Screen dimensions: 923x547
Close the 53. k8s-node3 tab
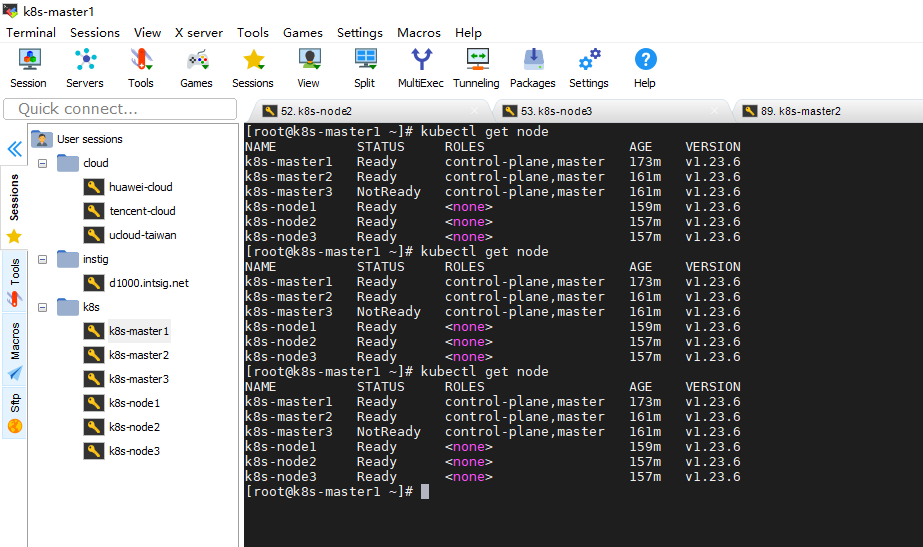tap(714, 111)
